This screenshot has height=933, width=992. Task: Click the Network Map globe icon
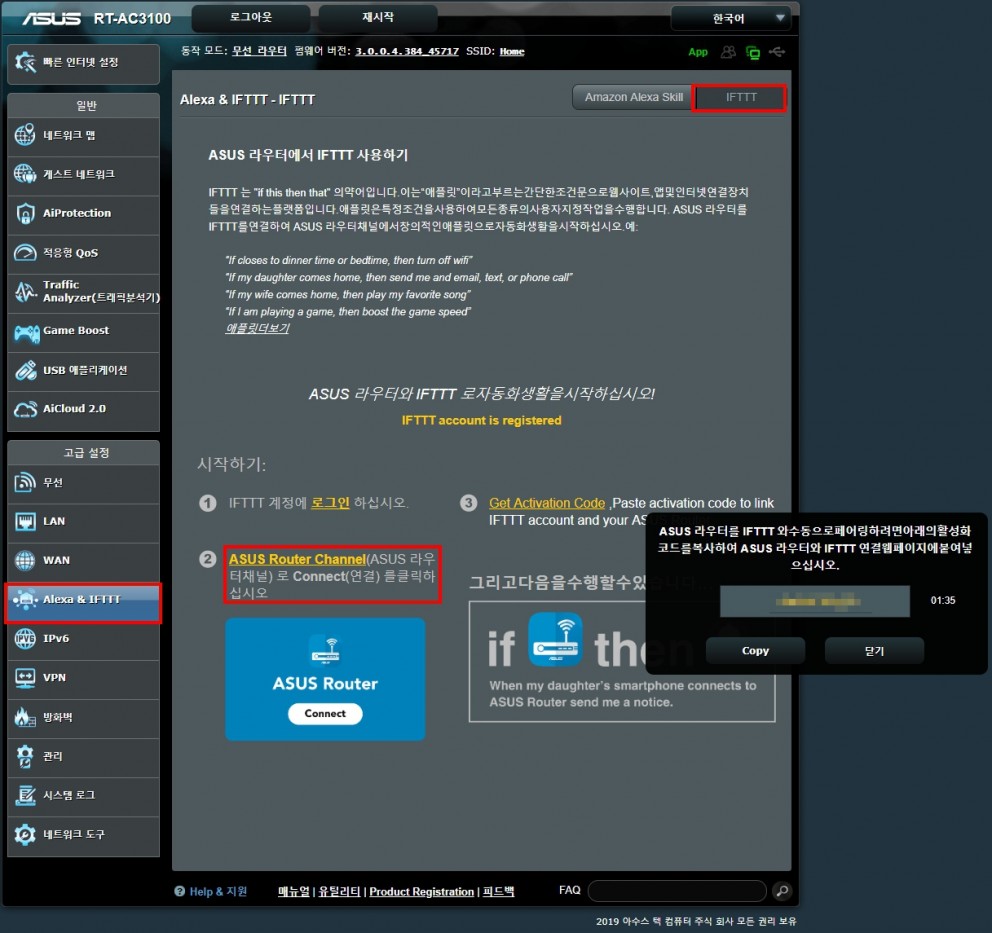pos(25,135)
